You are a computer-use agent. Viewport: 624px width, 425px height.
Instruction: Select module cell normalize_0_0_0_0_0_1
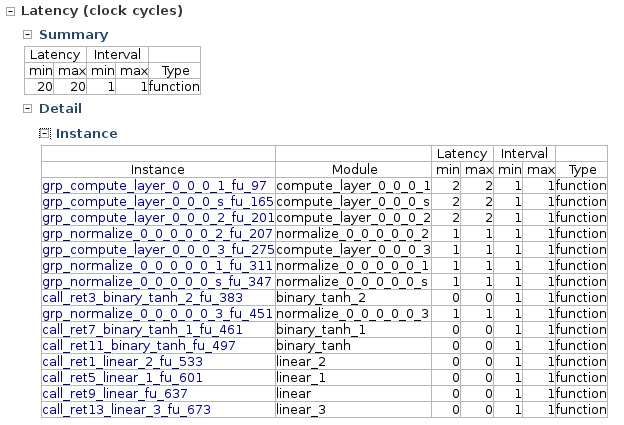tap(353, 265)
